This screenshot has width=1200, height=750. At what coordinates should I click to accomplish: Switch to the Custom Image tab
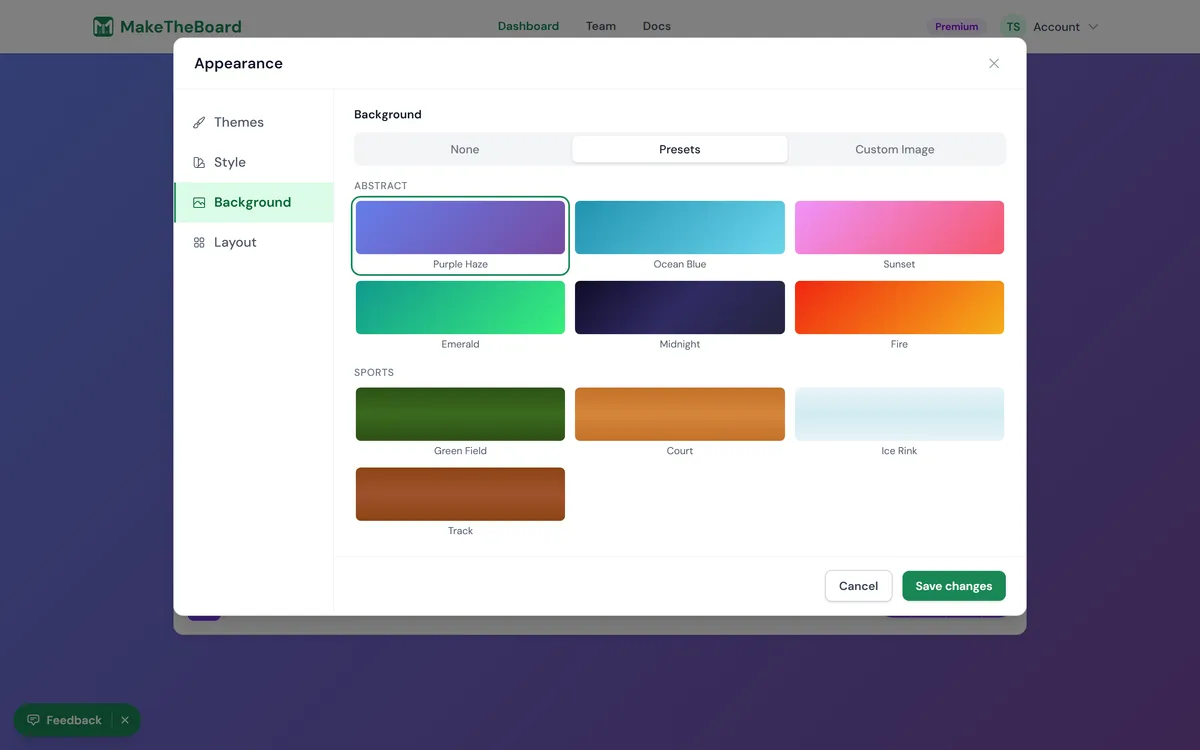[x=895, y=149]
